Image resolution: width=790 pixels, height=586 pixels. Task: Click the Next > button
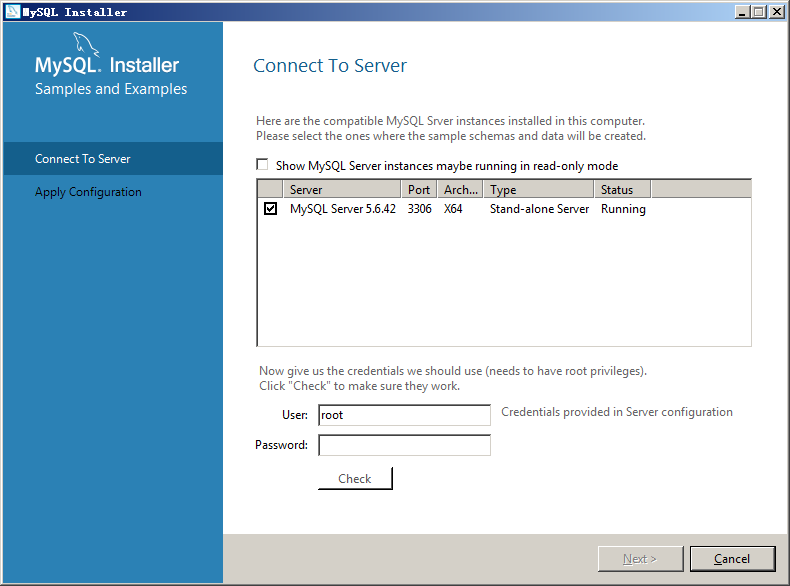(x=640, y=559)
